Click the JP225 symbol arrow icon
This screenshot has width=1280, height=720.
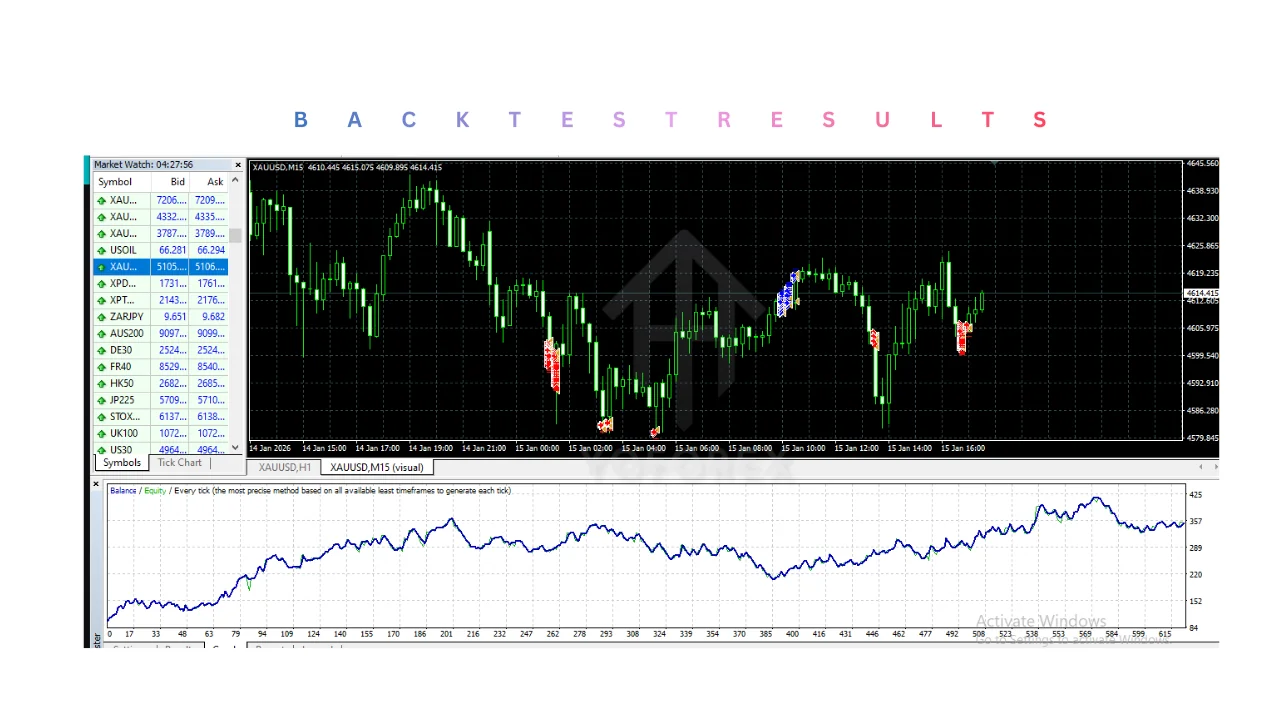101,401
